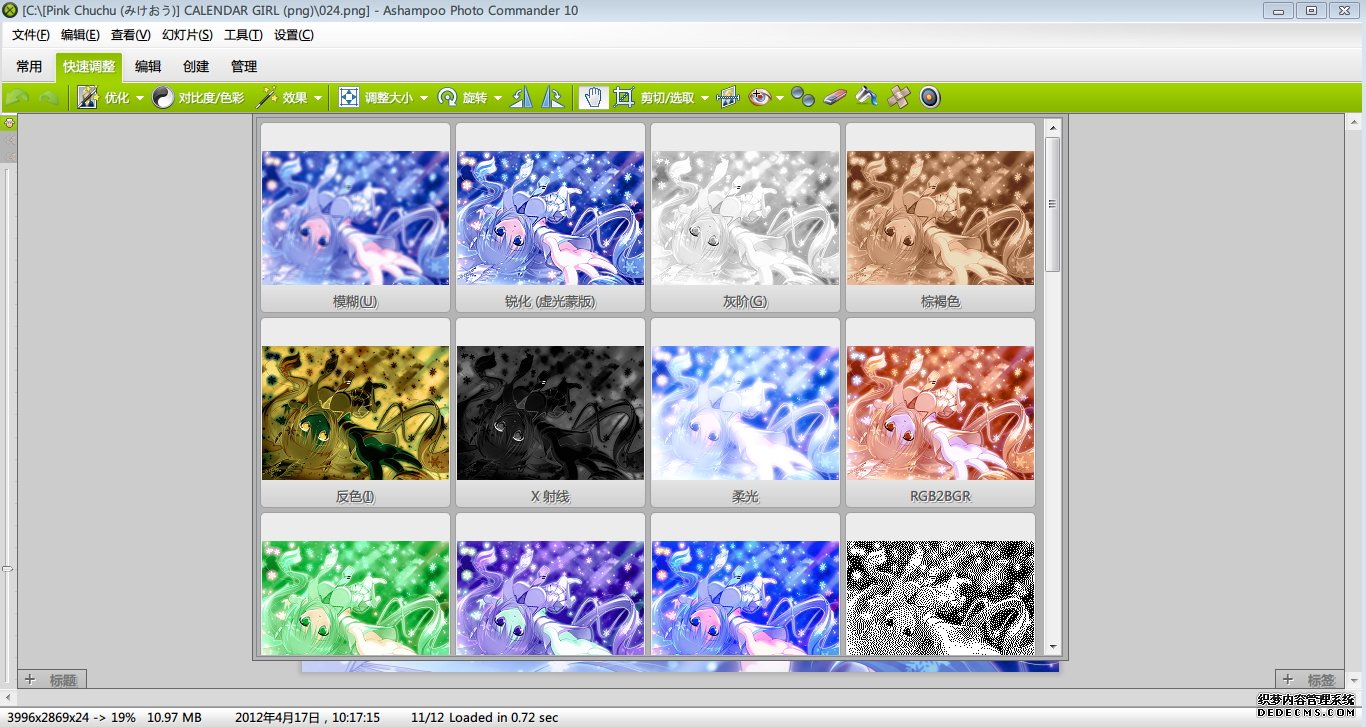
Task: Click the 3996x2869x24 -> 19% status text
Action: tap(69, 717)
